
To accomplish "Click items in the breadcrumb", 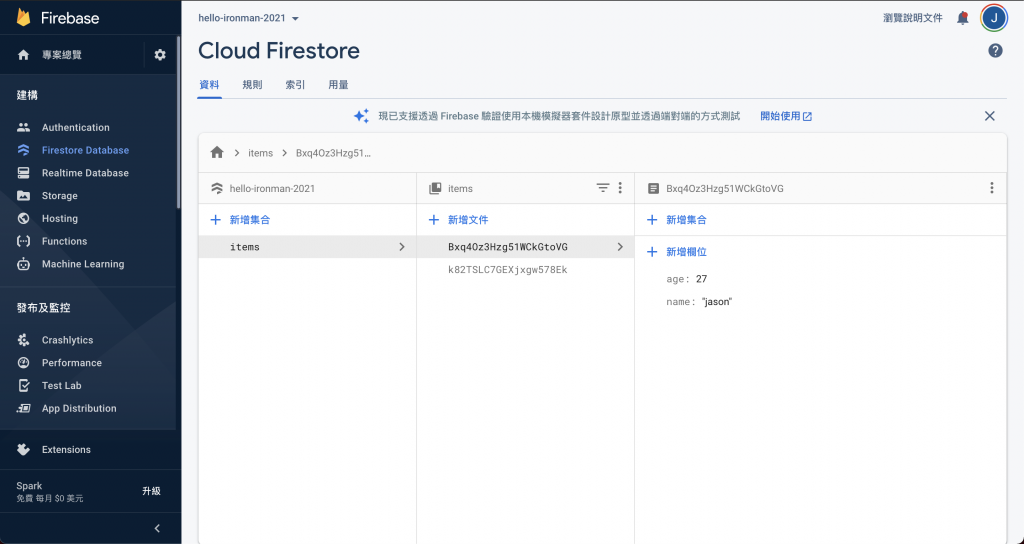I will pyautogui.click(x=261, y=153).
